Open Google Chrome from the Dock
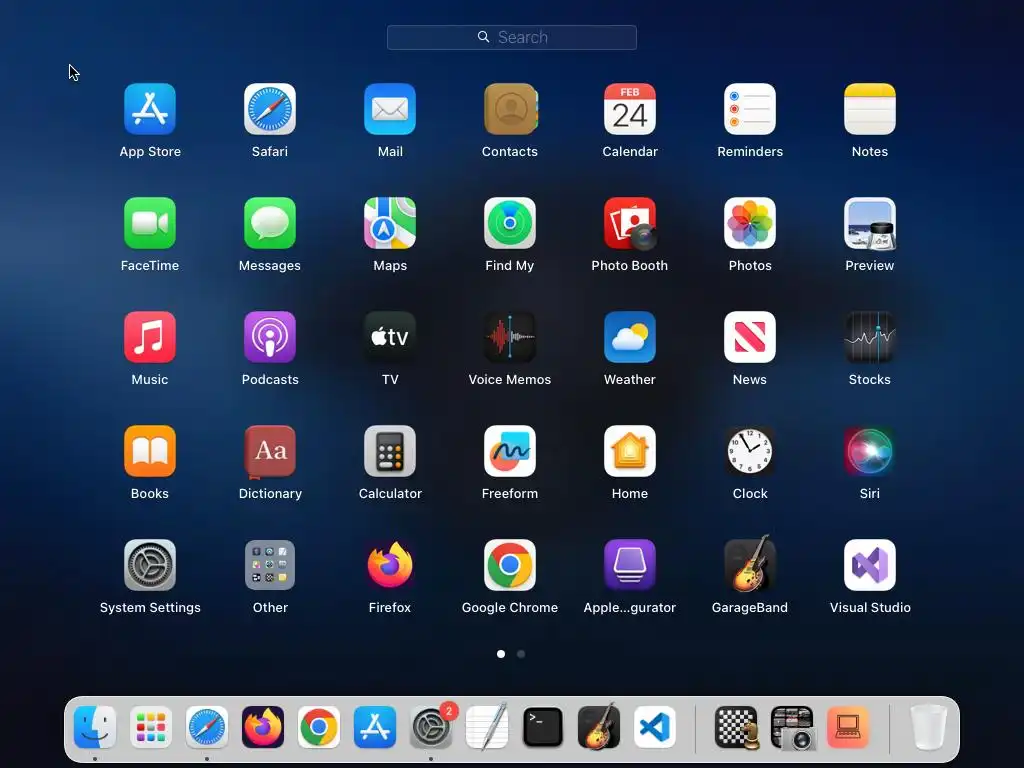Viewport: 1024px width, 768px height. [319, 727]
